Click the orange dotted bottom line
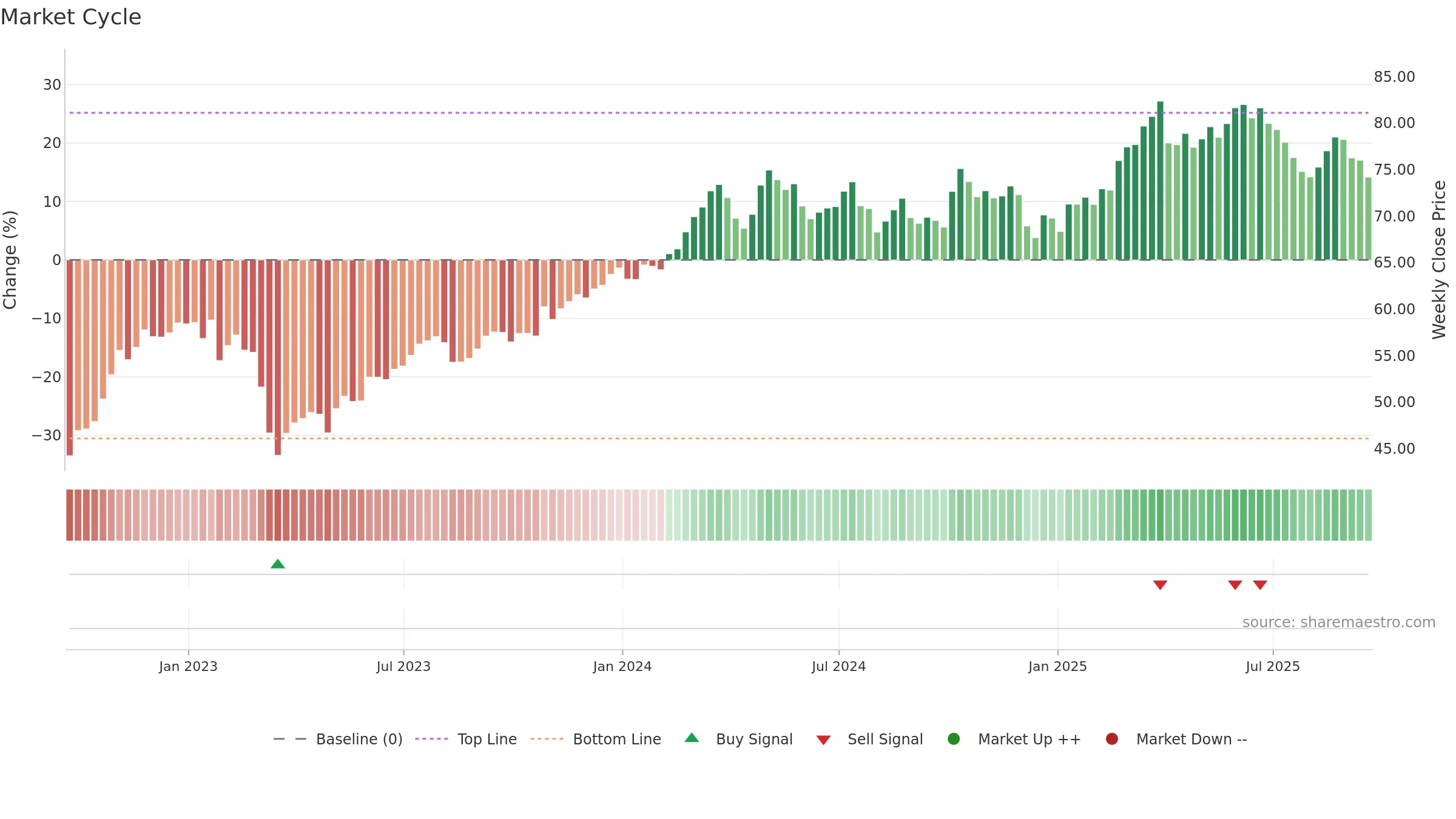The image size is (1456, 819). click(719, 438)
